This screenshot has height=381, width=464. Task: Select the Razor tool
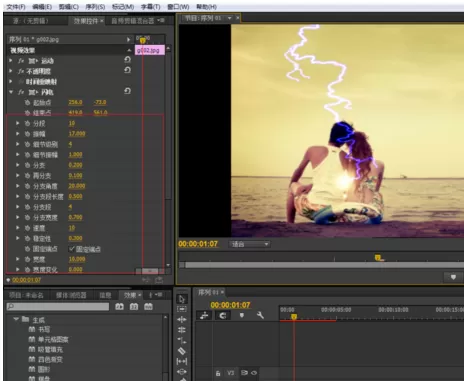182,351
